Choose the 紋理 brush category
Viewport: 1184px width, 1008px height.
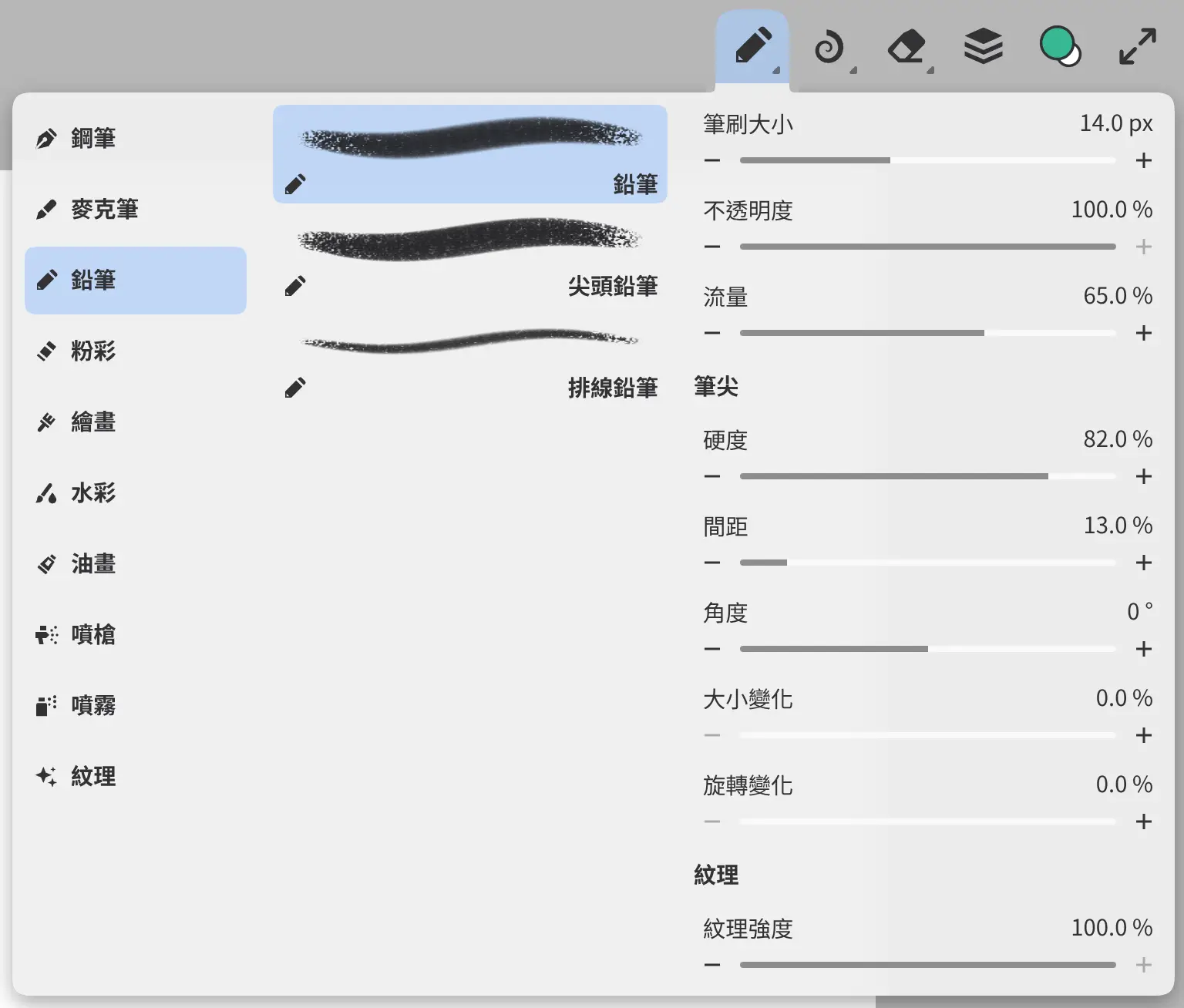[x=136, y=777]
